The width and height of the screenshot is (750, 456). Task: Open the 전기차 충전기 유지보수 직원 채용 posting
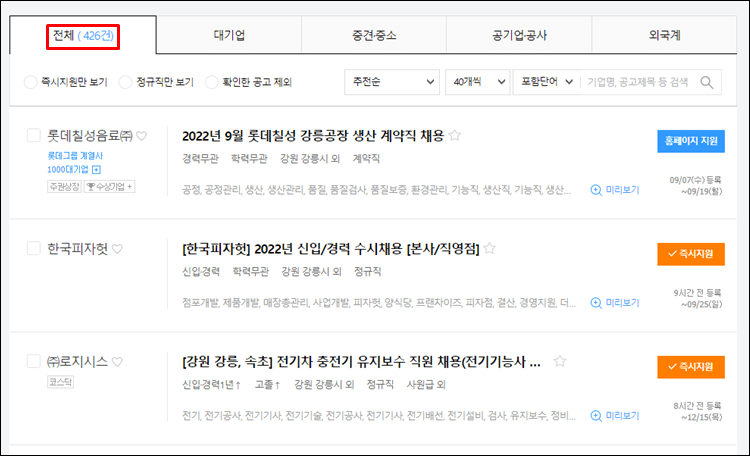click(362, 362)
